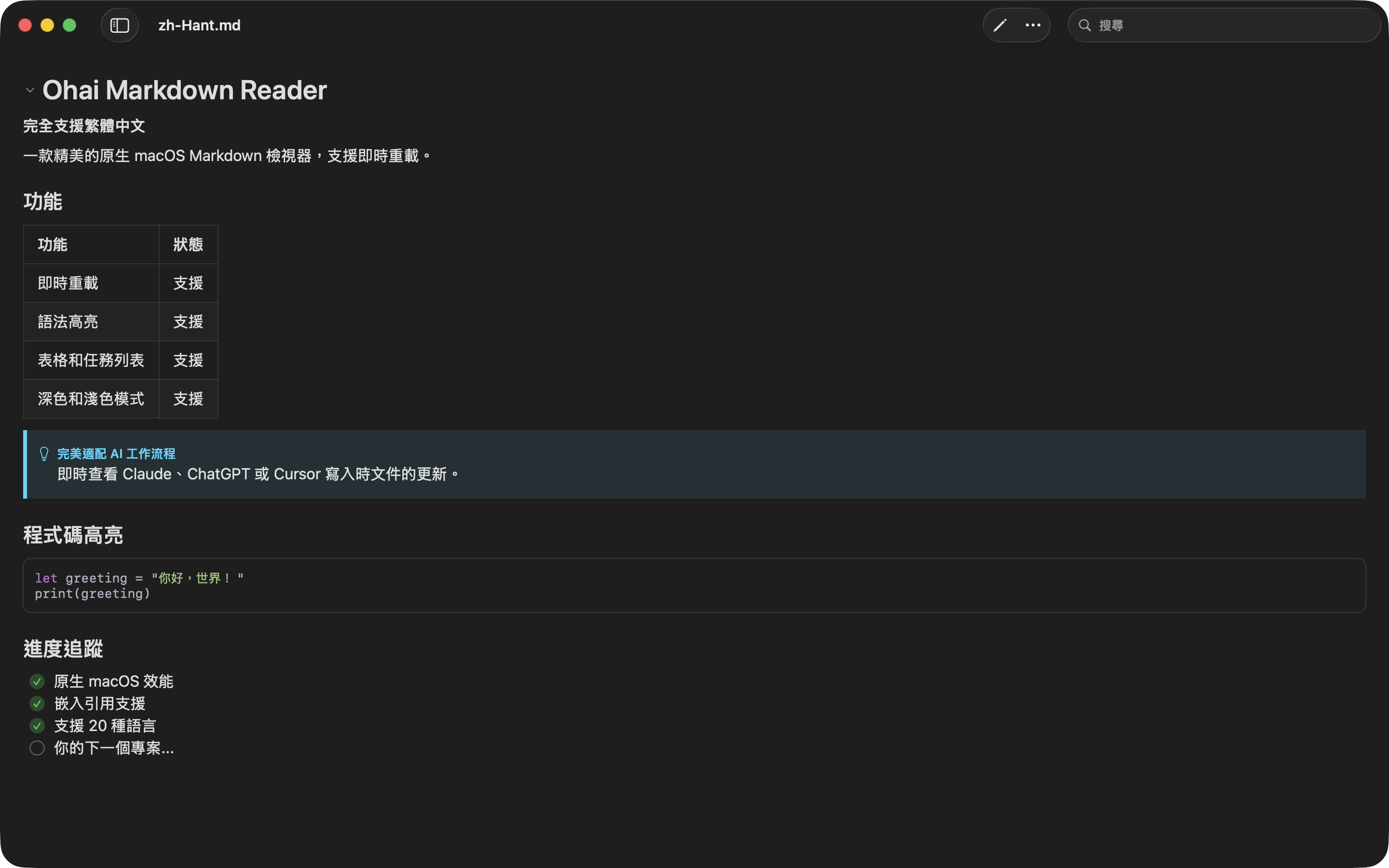Click the yellow minimize window button
Image resolution: width=1389 pixels, height=868 pixels.
pos(47,25)
